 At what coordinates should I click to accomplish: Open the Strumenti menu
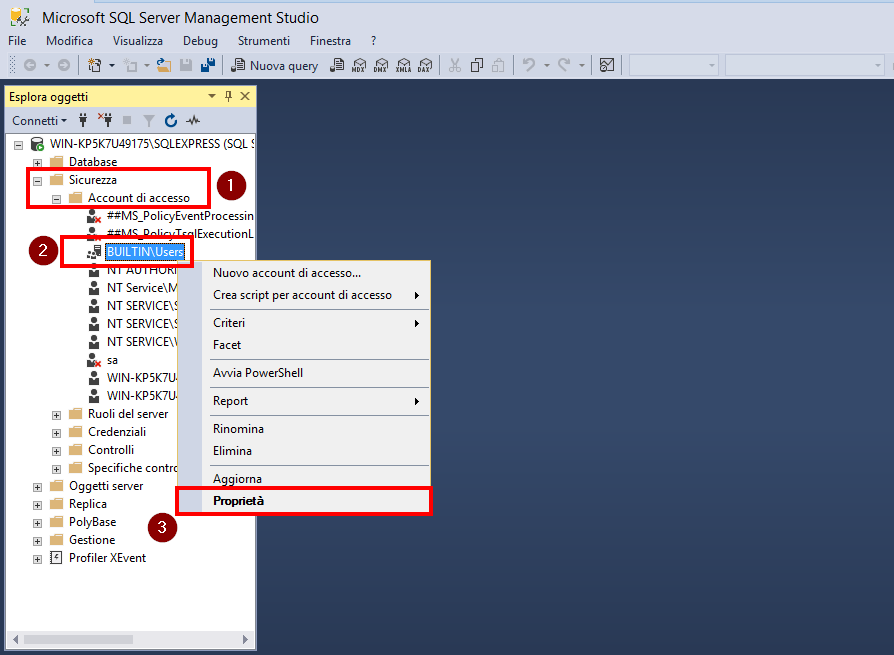(x=263, y=41)
